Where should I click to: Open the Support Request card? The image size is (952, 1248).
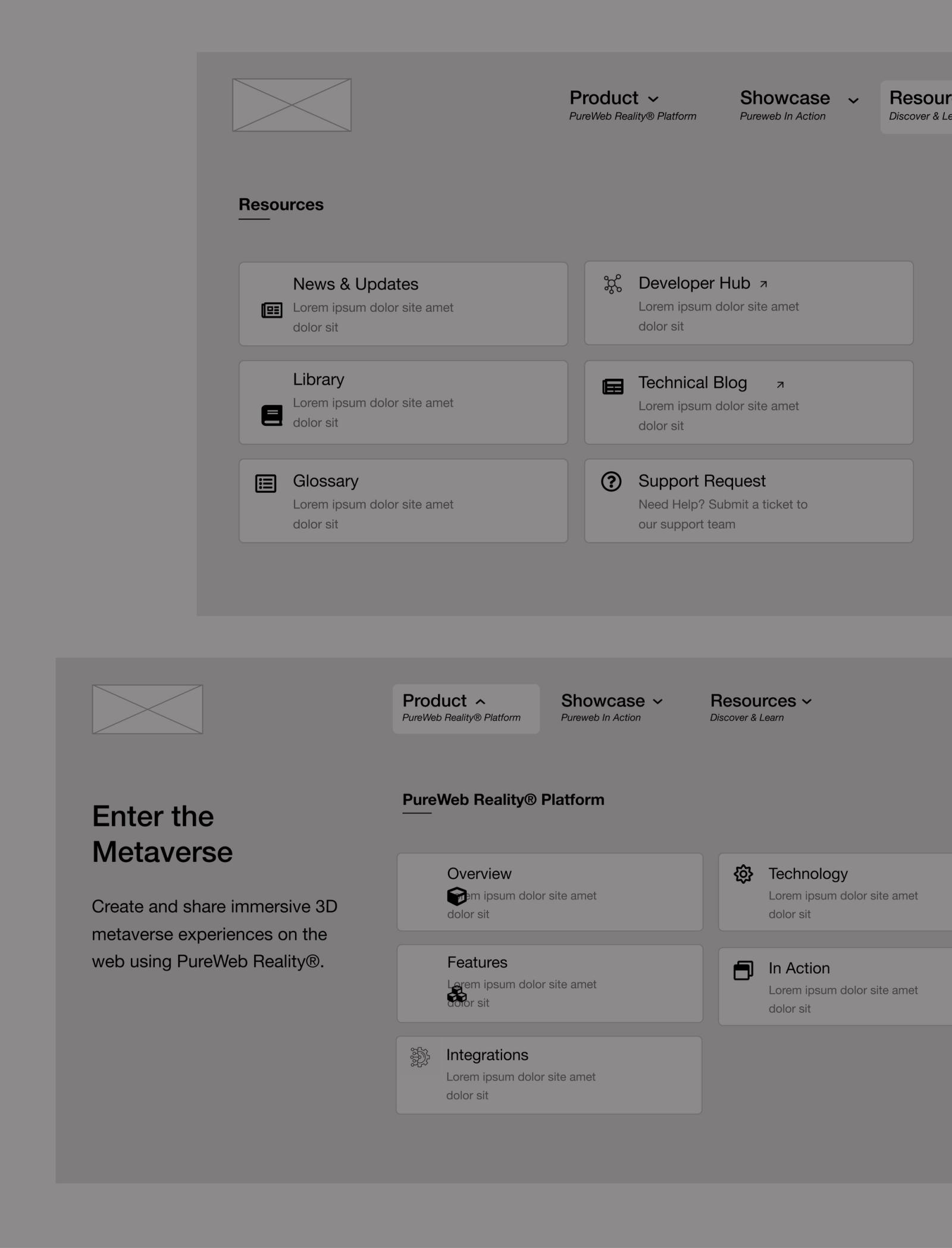click(x=749, y=500)
